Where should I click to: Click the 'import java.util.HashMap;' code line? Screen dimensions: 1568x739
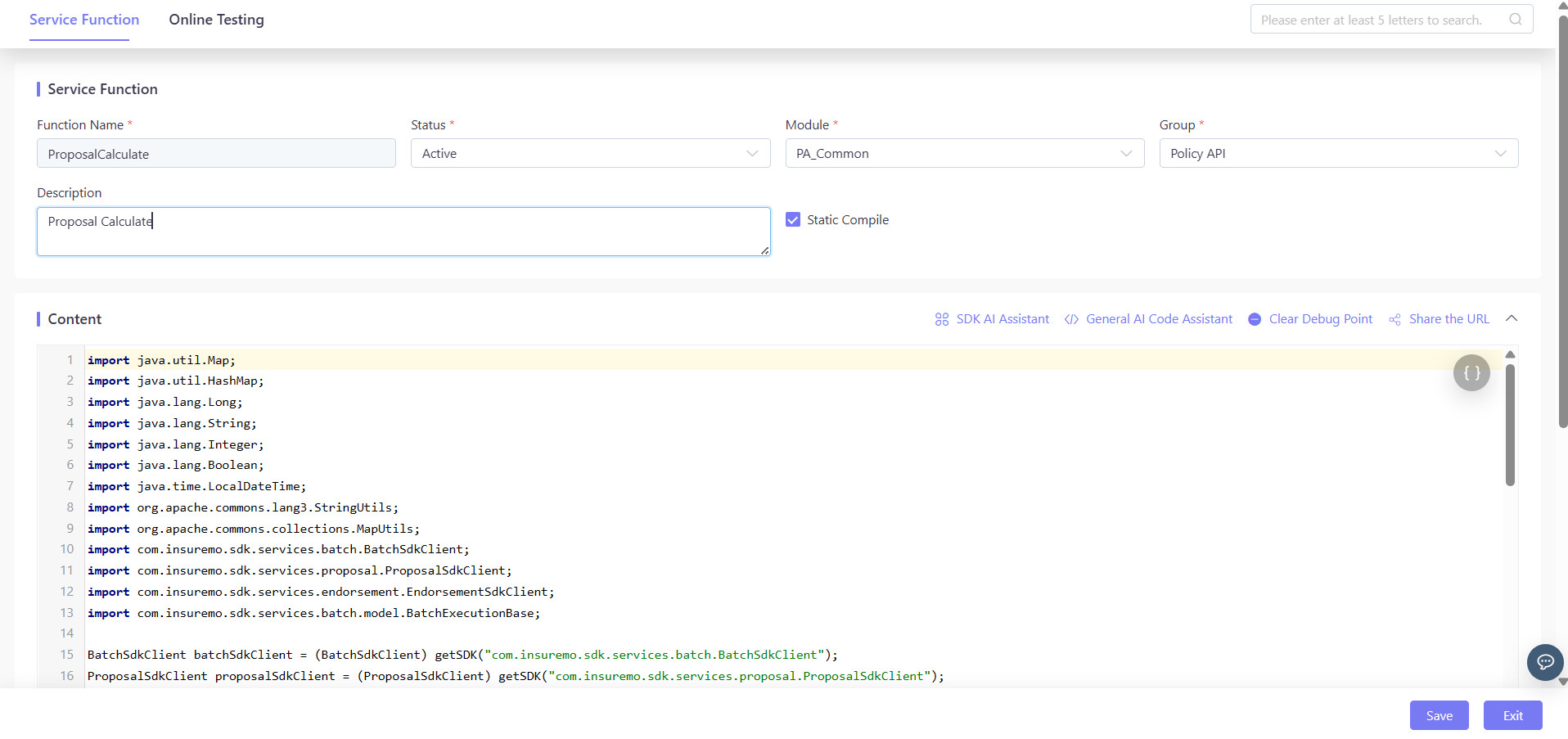[x=176, y=381]
